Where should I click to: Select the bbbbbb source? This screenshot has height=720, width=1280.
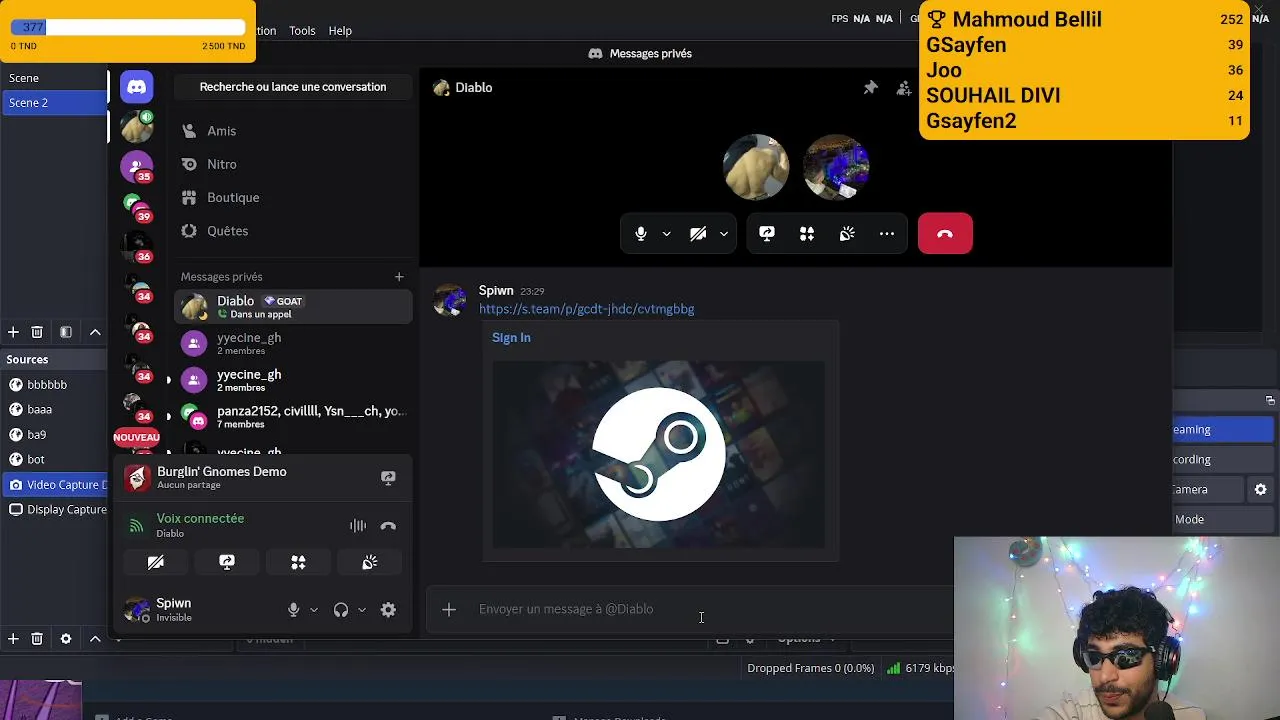click(x=54, y=385)
